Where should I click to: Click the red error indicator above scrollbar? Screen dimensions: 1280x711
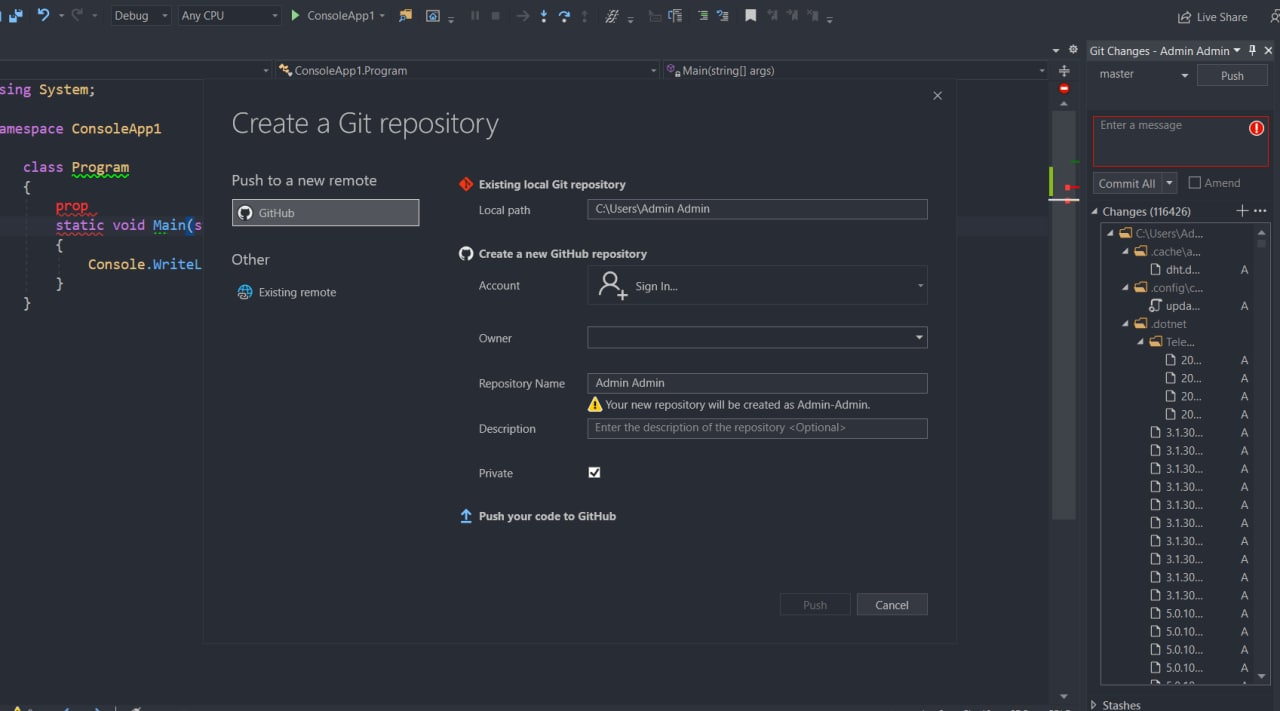pyautogui.click(x=1064, y=89)
